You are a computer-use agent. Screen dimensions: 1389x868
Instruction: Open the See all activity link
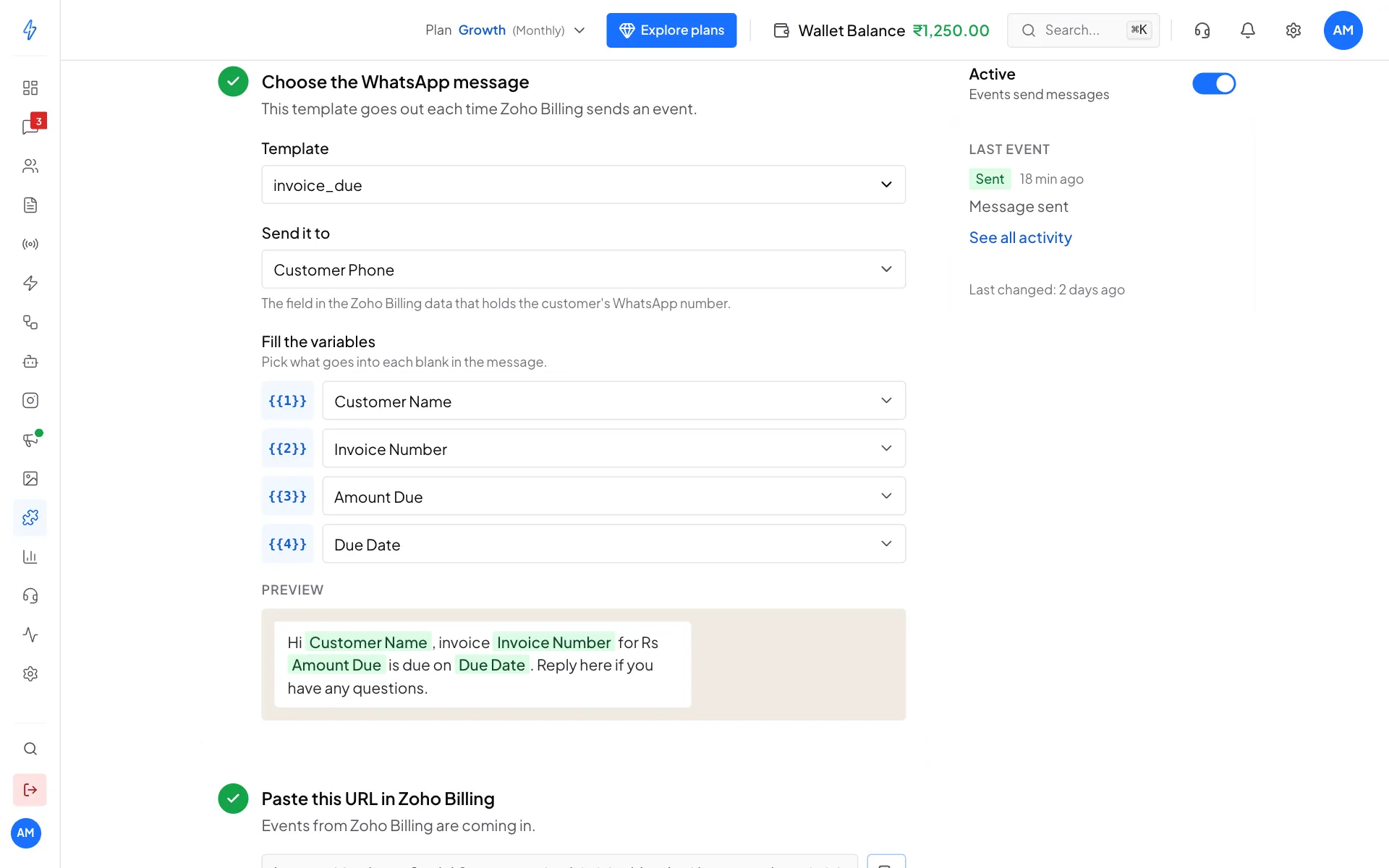click(x=1020, y=237)
